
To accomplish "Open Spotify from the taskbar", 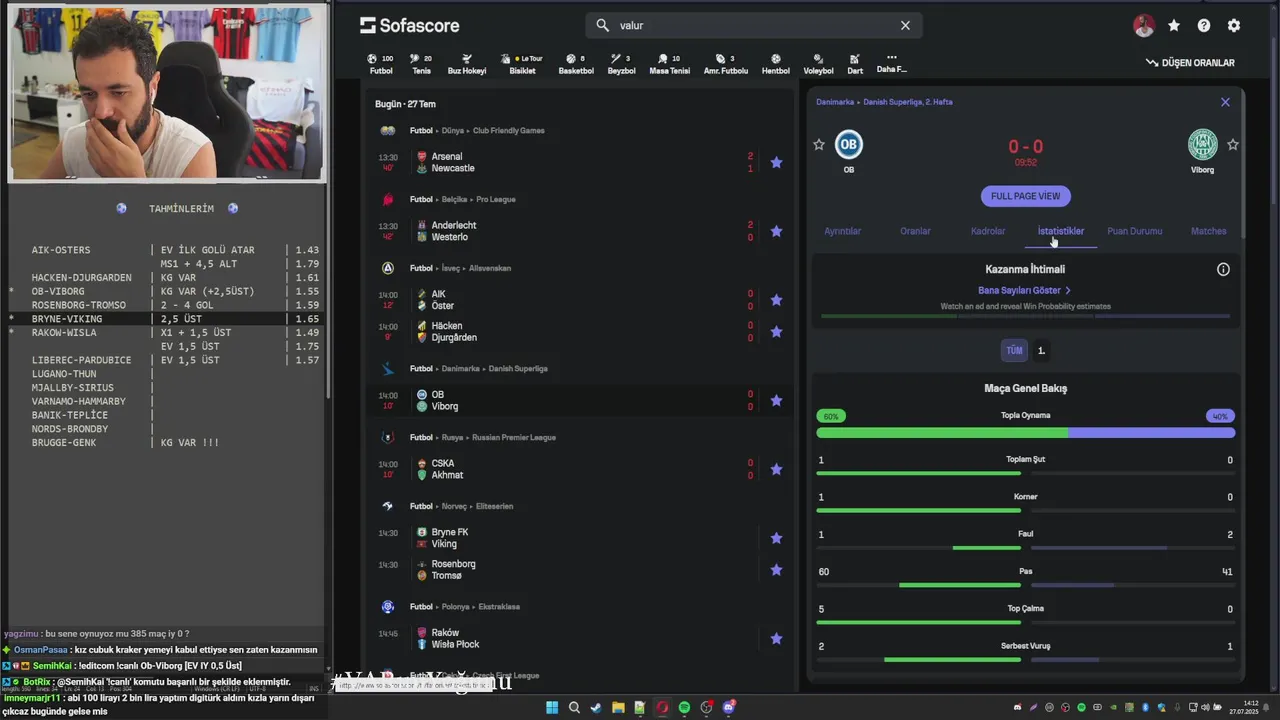I will coord(684,707).
